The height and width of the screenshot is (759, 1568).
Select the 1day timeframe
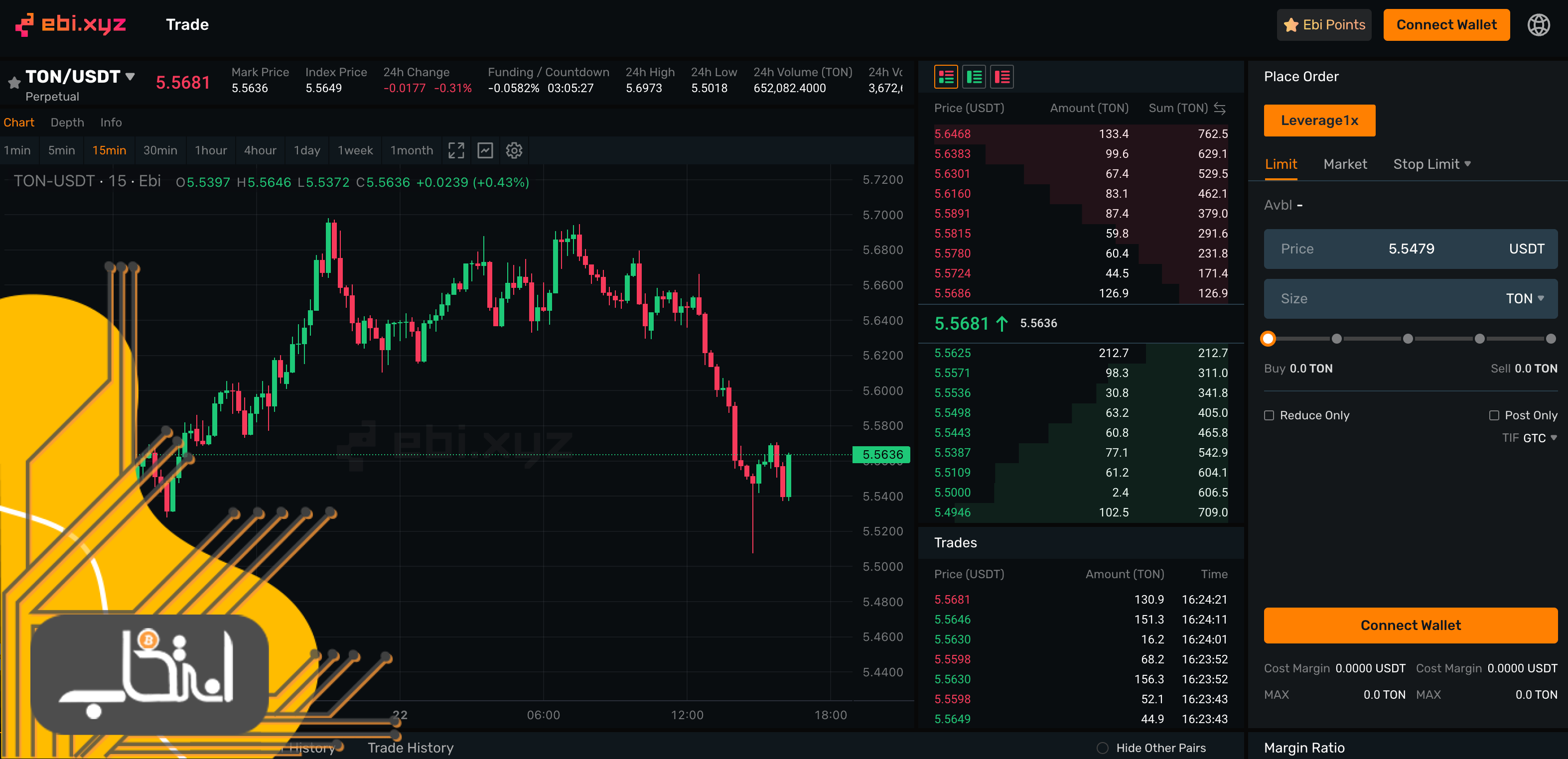pyautogui.click(x=307, y=150)
